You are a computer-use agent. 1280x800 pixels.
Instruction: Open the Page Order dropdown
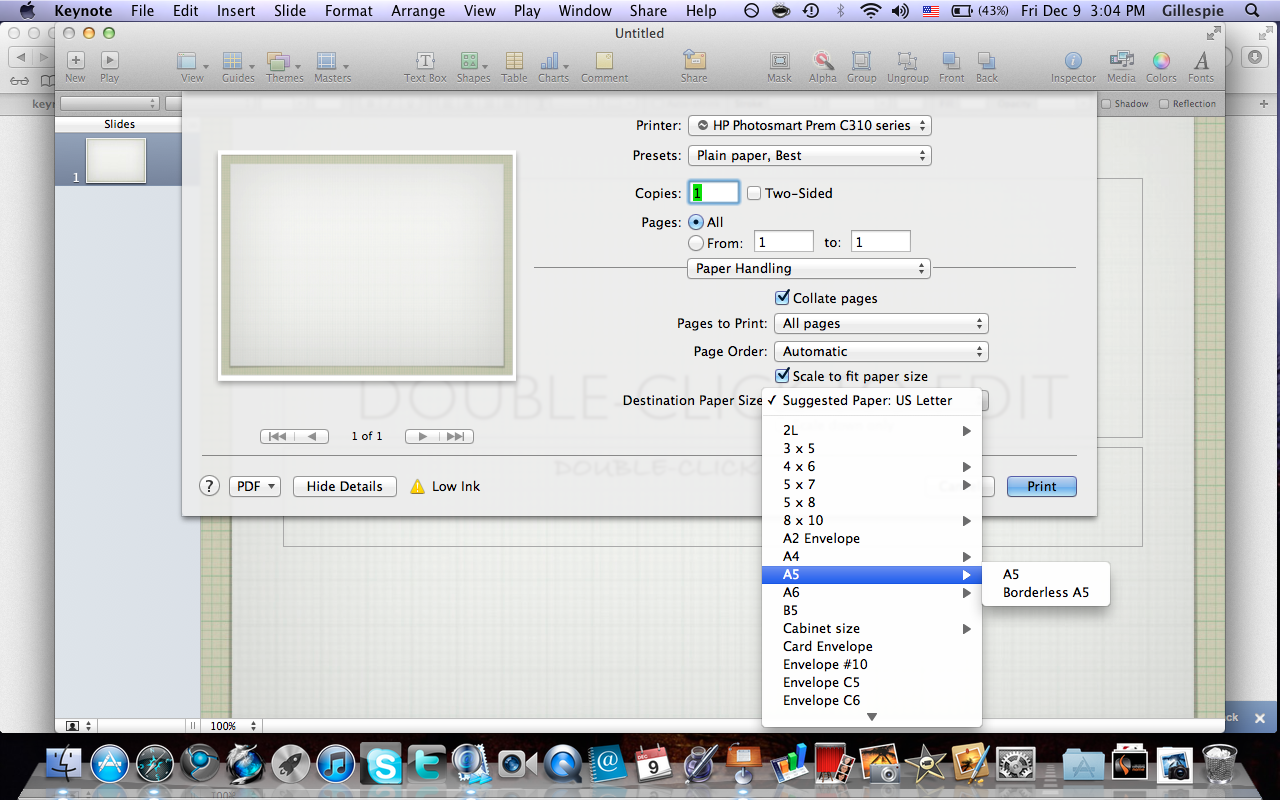click(x=881, y=351)
